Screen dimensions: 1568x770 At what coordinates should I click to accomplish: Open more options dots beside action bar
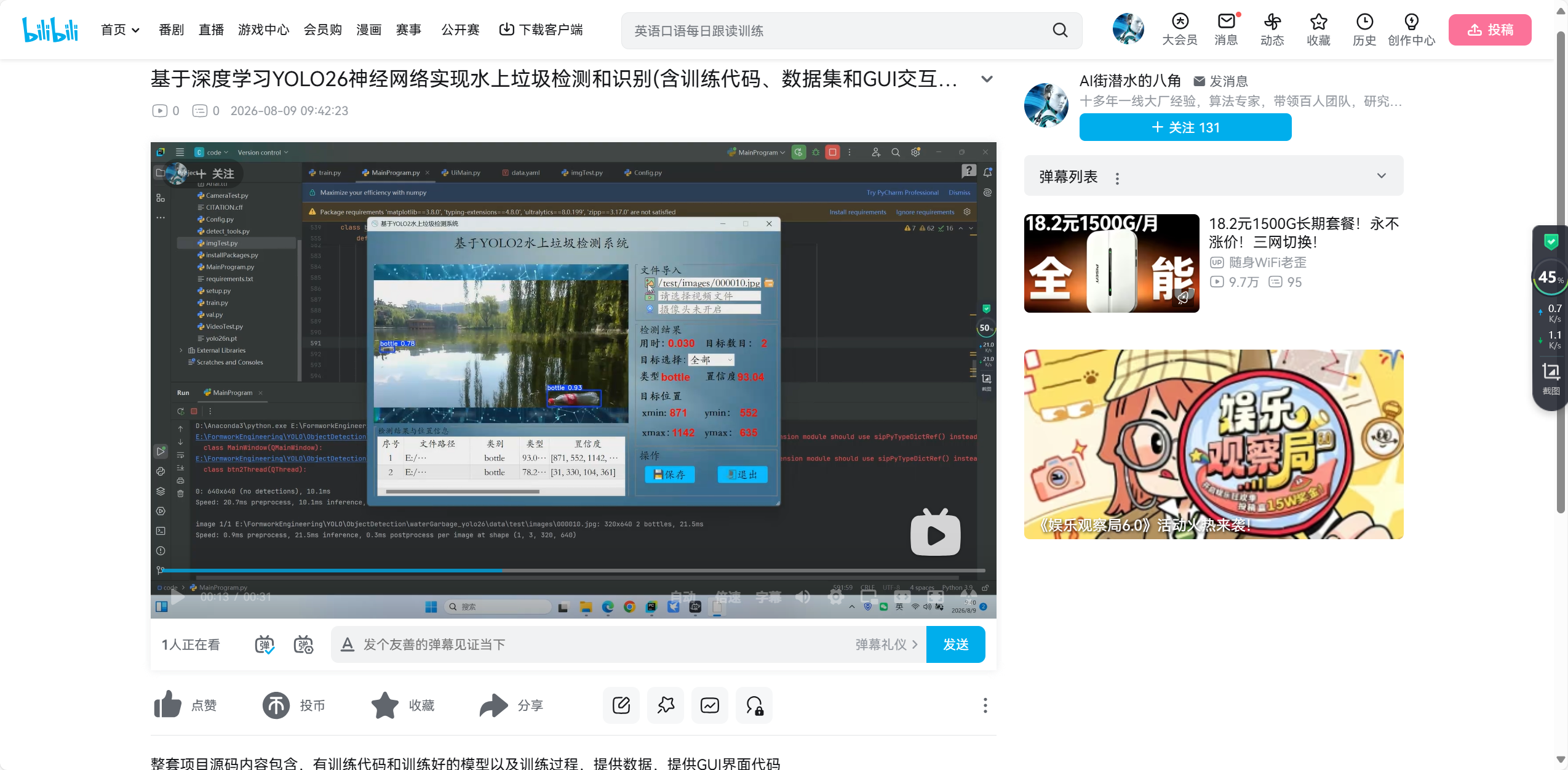(985, 705)
